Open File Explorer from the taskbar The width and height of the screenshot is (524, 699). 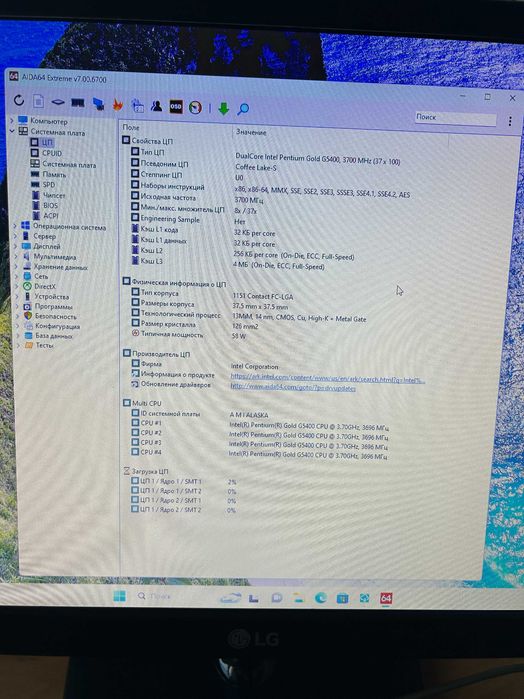pos(298,598)
